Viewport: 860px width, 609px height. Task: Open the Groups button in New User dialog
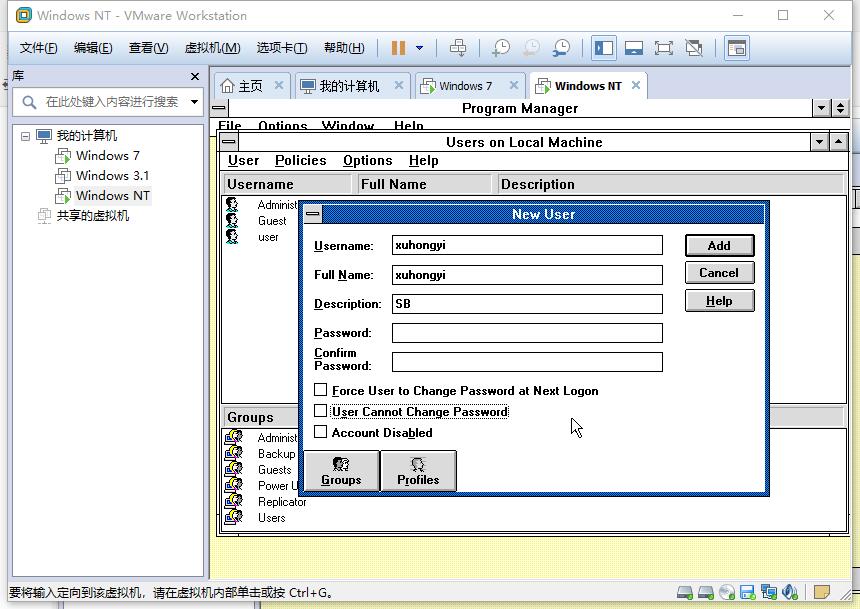[341, 471]
